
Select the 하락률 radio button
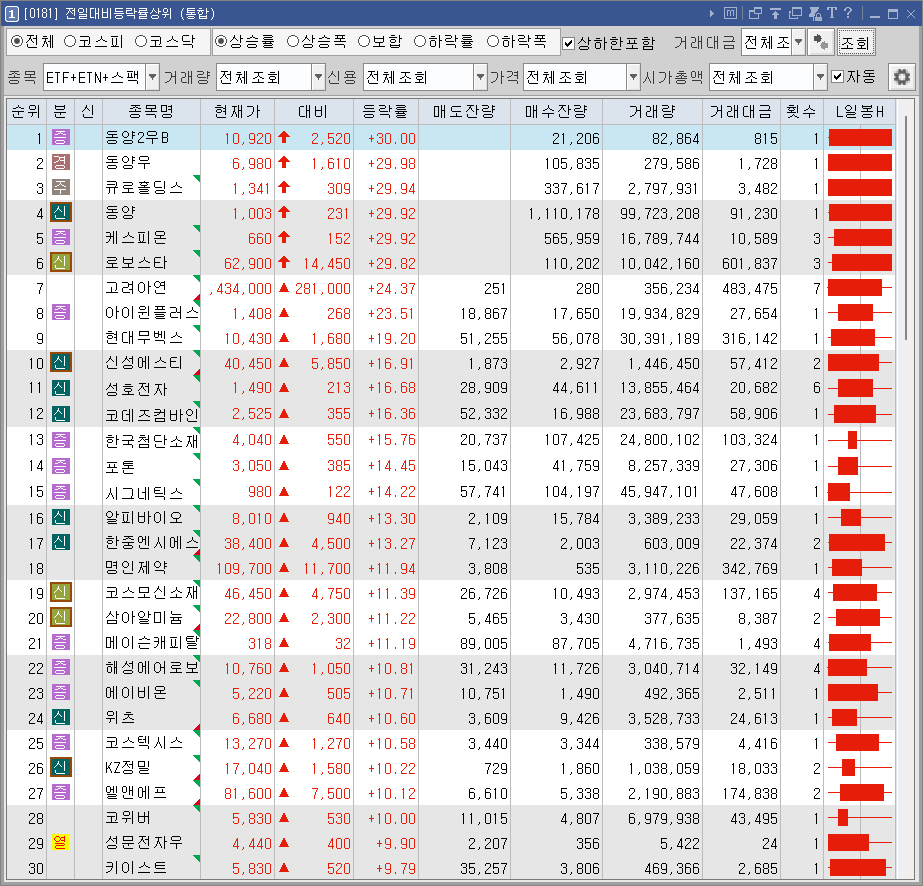tap(420, 41)
